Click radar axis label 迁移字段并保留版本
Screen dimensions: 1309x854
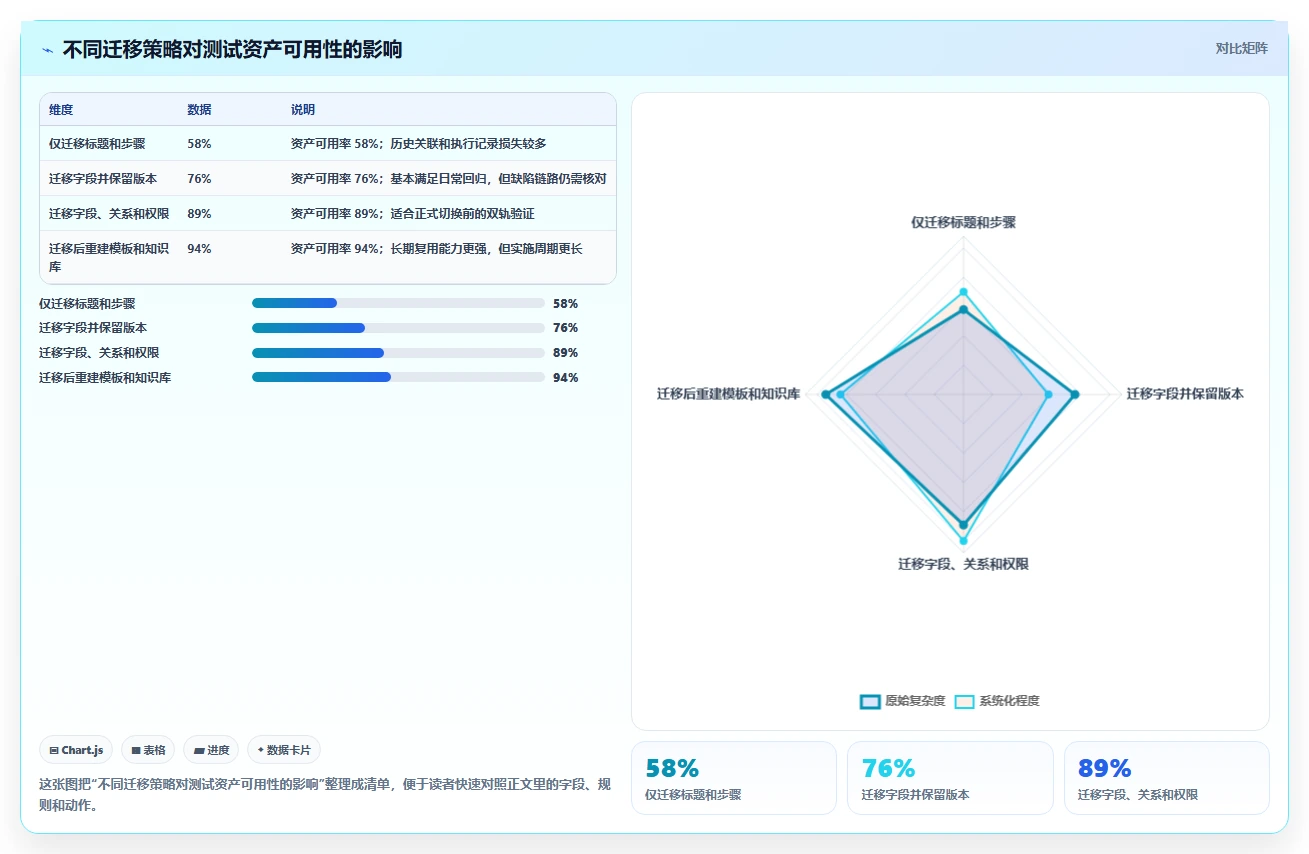tap(1185, 394)
